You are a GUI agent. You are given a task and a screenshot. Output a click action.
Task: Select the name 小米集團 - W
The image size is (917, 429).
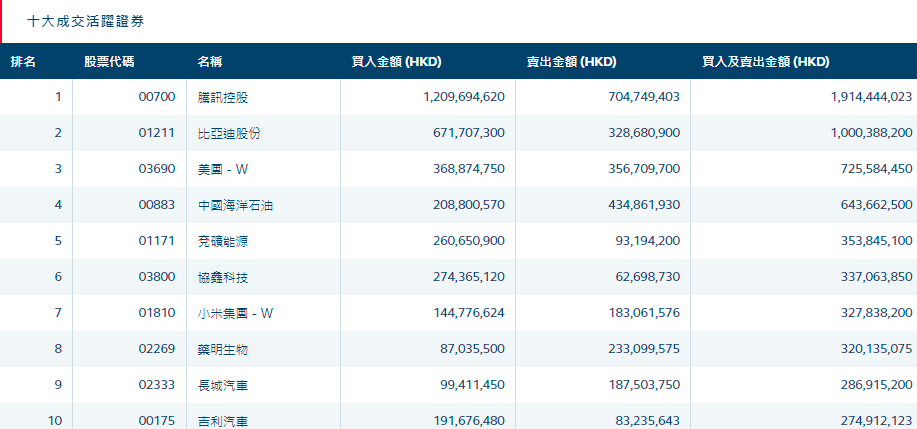click(x=235, y=313)
